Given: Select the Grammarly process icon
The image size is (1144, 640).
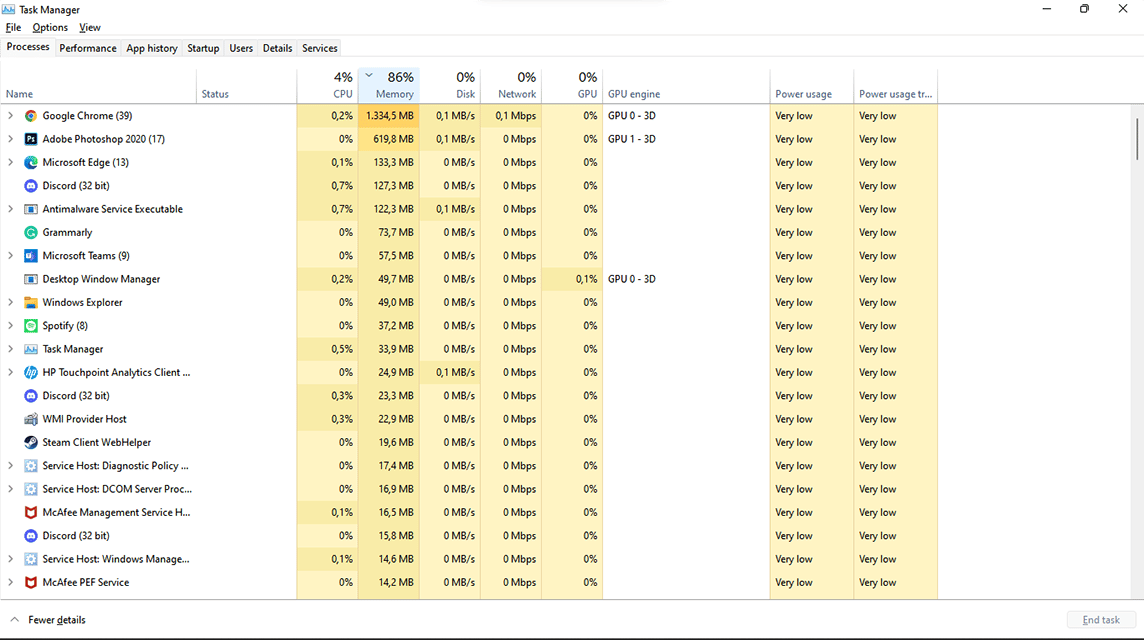Looking at the screenshot, I should pyautogui.click(x=31, y=233).
